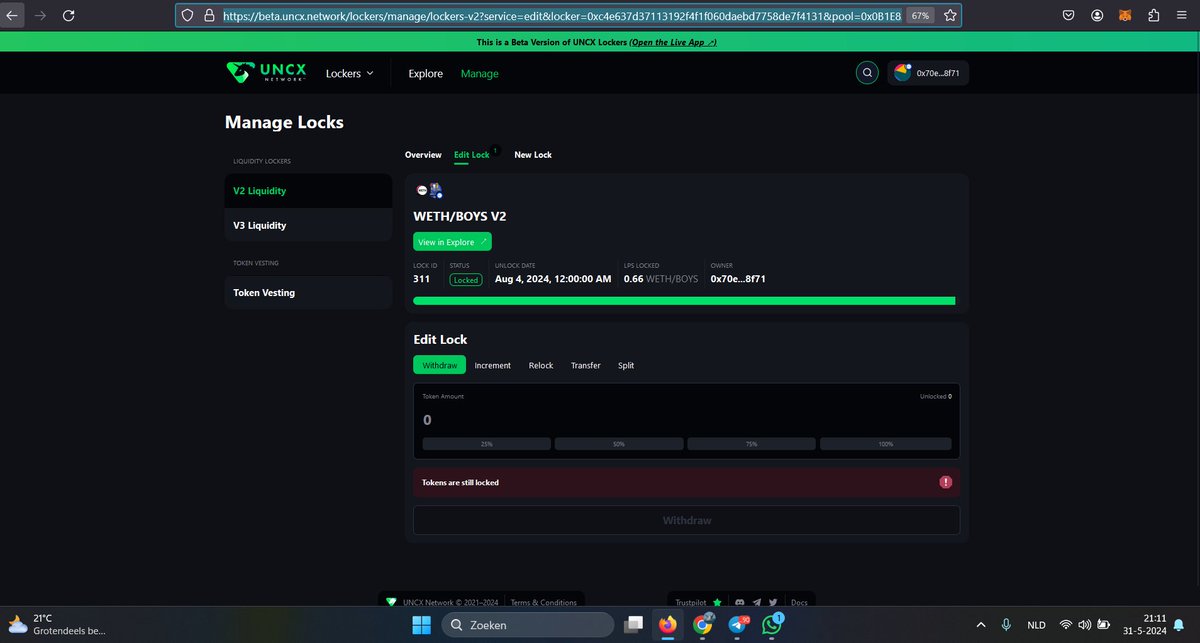The image size is (1200, 643).
Task: Select the Edit Lock tab
Action: (472, 155)
